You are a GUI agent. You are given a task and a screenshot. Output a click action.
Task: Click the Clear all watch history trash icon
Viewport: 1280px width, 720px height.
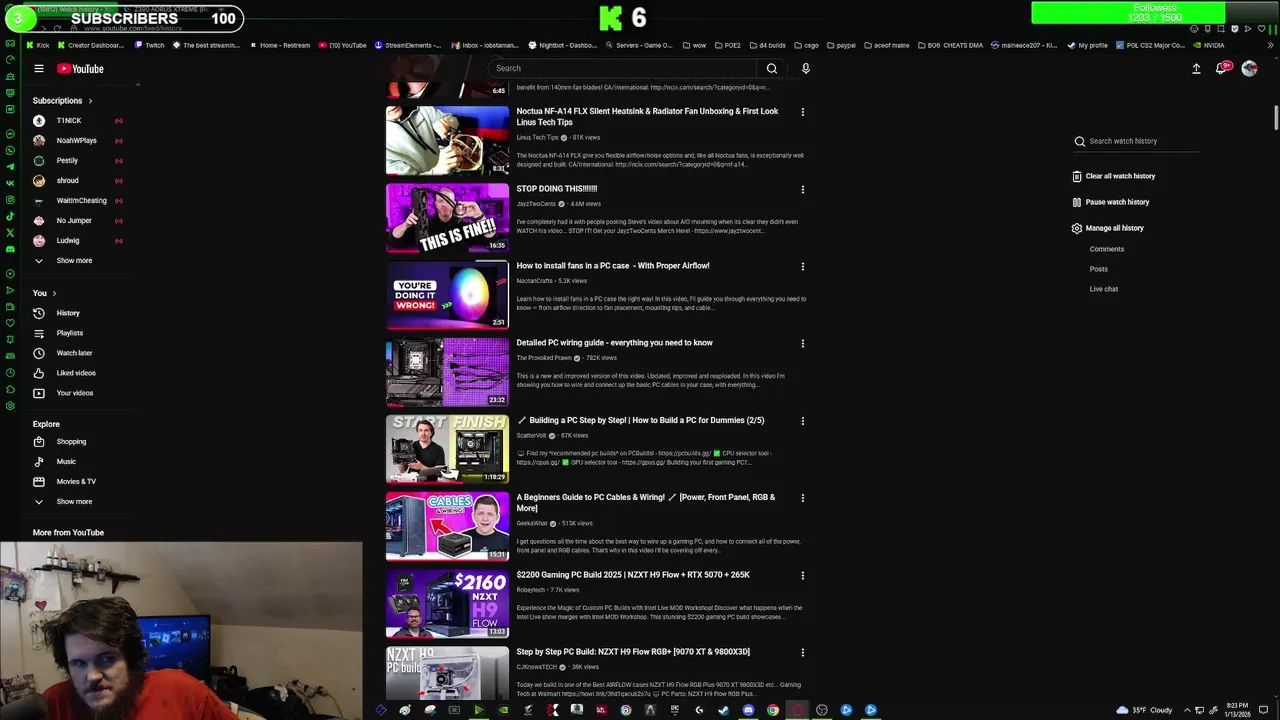coord(1077,176)
